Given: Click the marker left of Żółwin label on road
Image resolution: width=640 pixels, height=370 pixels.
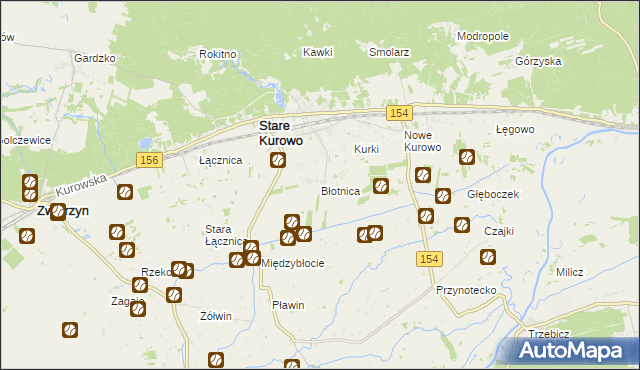Looking at the screenshot, I should (174, 295).
